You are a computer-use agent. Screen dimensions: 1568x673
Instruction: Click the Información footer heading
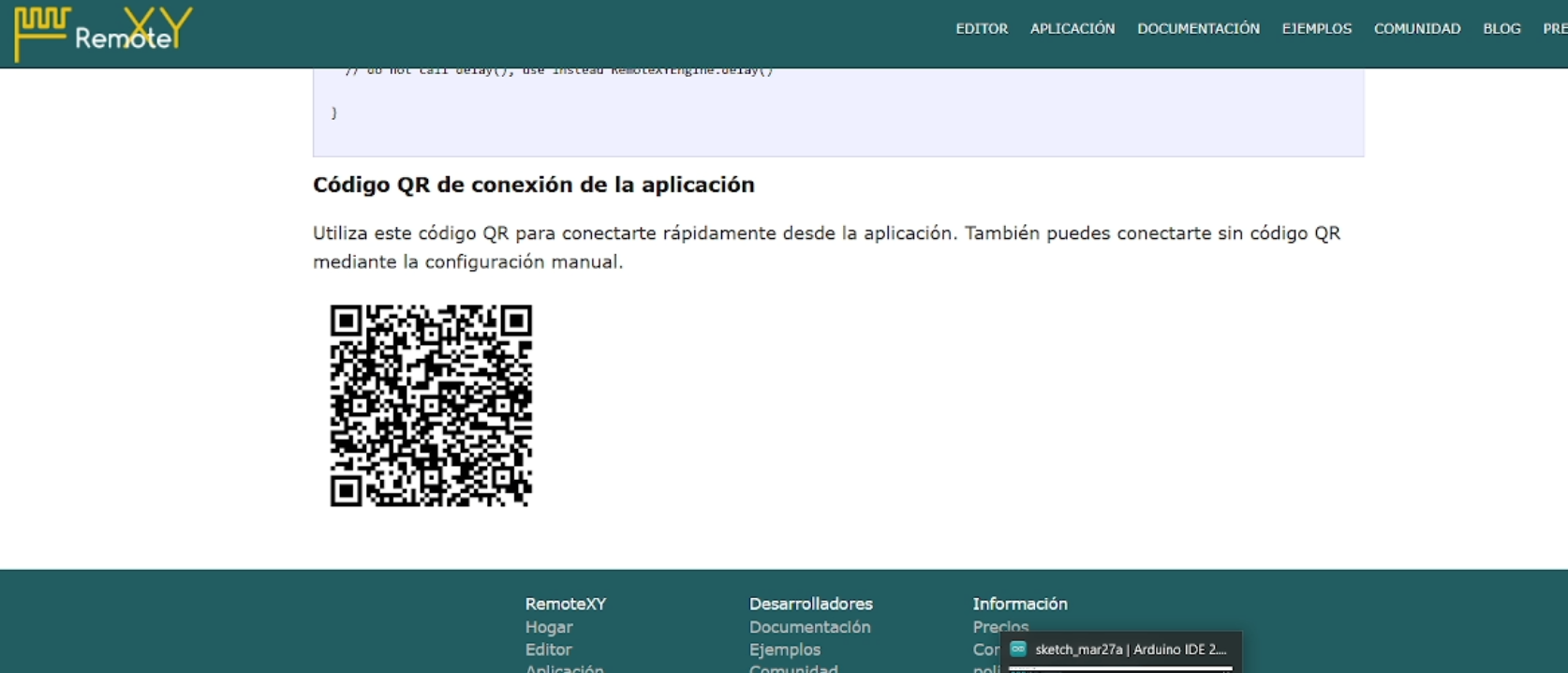(1020, 604)
